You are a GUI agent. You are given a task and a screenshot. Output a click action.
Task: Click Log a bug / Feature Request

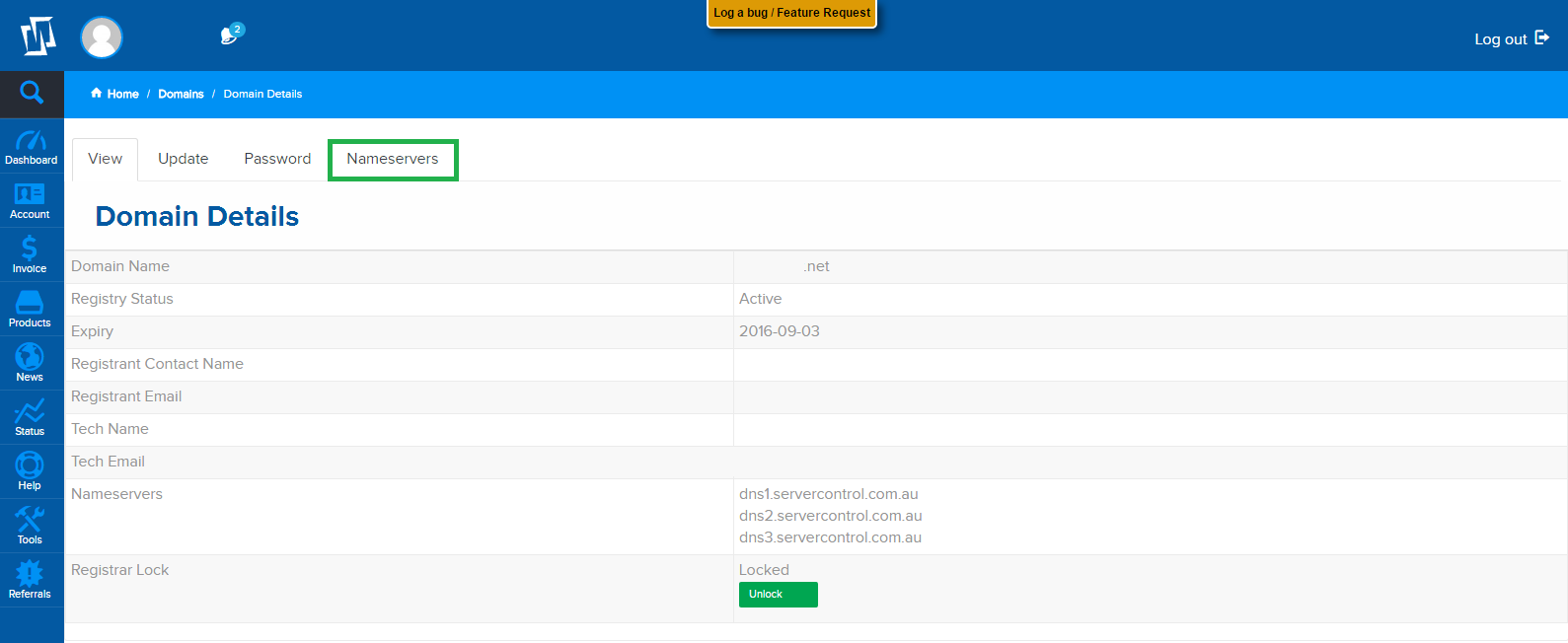(x=791, y=13)
